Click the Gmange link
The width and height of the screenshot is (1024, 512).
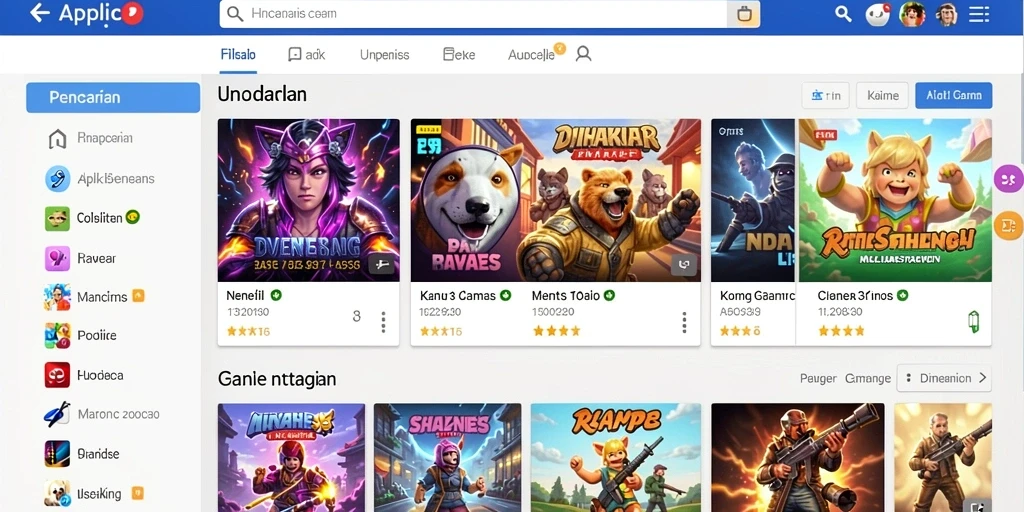[x=868, y=378]
